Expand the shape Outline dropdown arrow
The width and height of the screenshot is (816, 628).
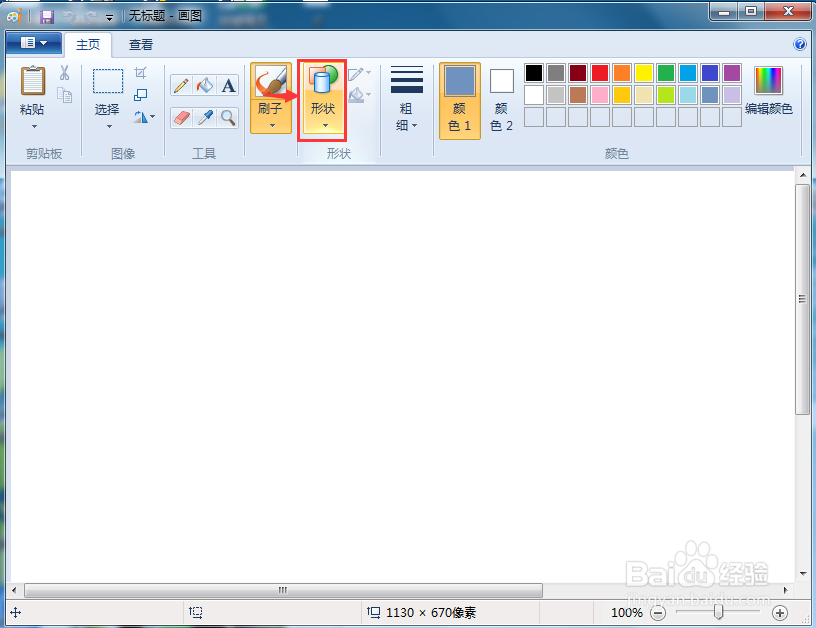(368, 72)
